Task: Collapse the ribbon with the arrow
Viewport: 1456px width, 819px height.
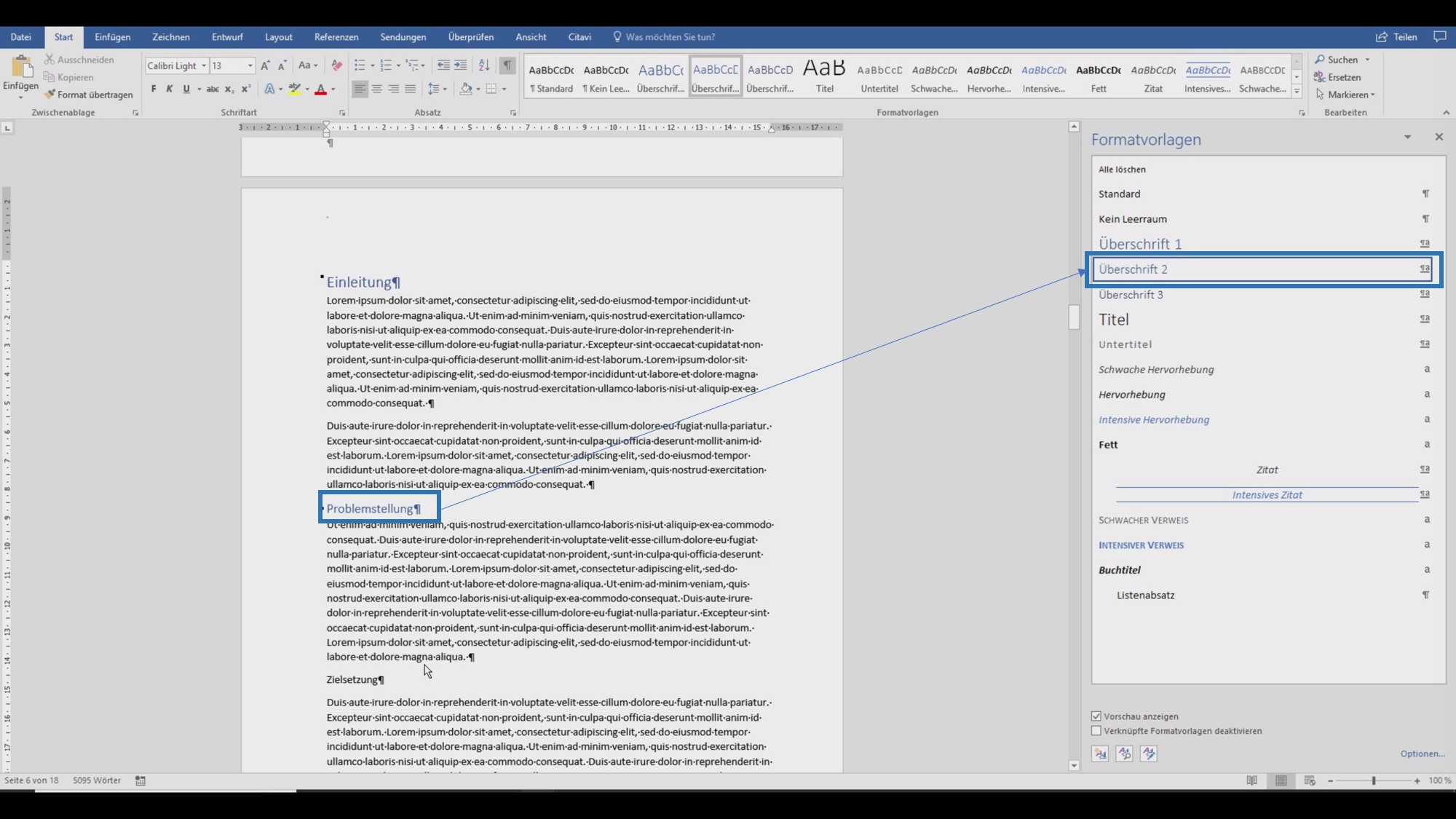Action: [x=1446, y=112]
